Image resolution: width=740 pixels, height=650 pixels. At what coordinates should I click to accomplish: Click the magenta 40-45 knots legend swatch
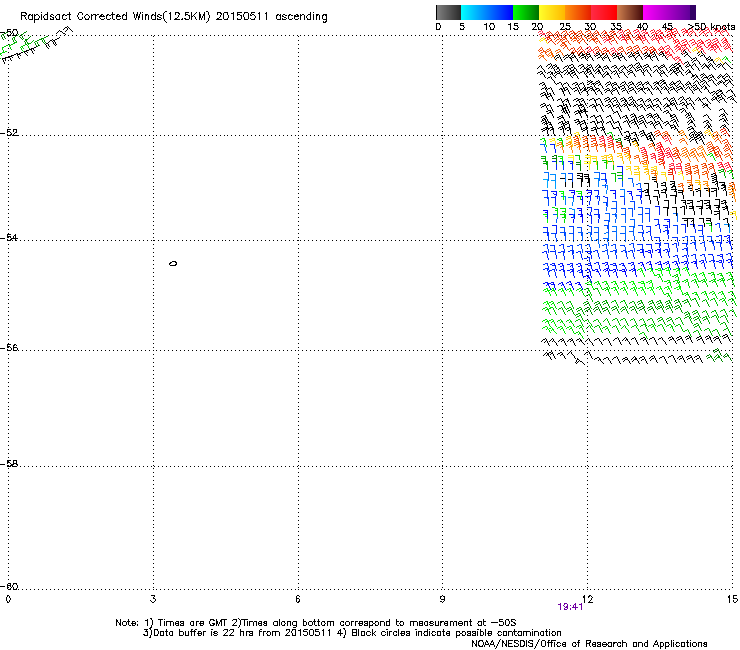656,12
